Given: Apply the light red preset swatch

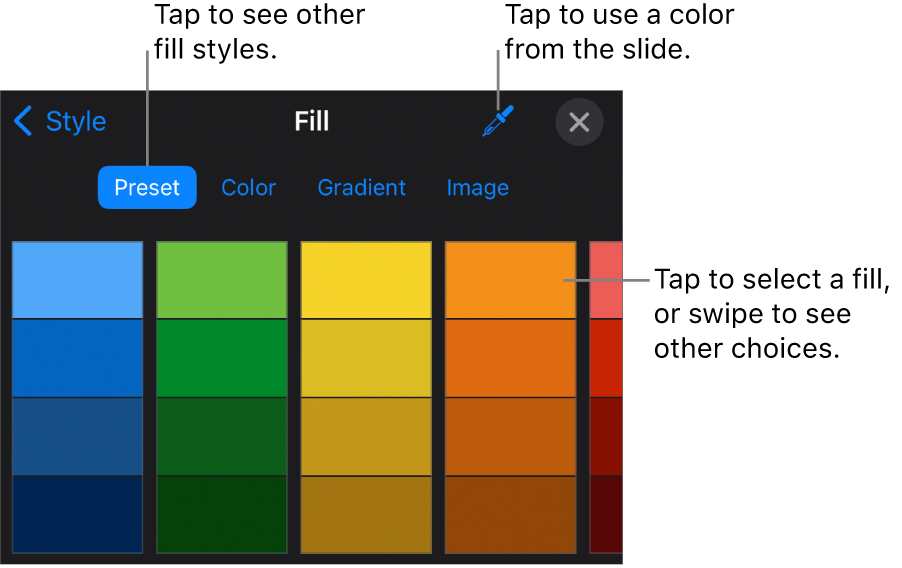Looking at the screenshot, I should click(x=606, y=280).
